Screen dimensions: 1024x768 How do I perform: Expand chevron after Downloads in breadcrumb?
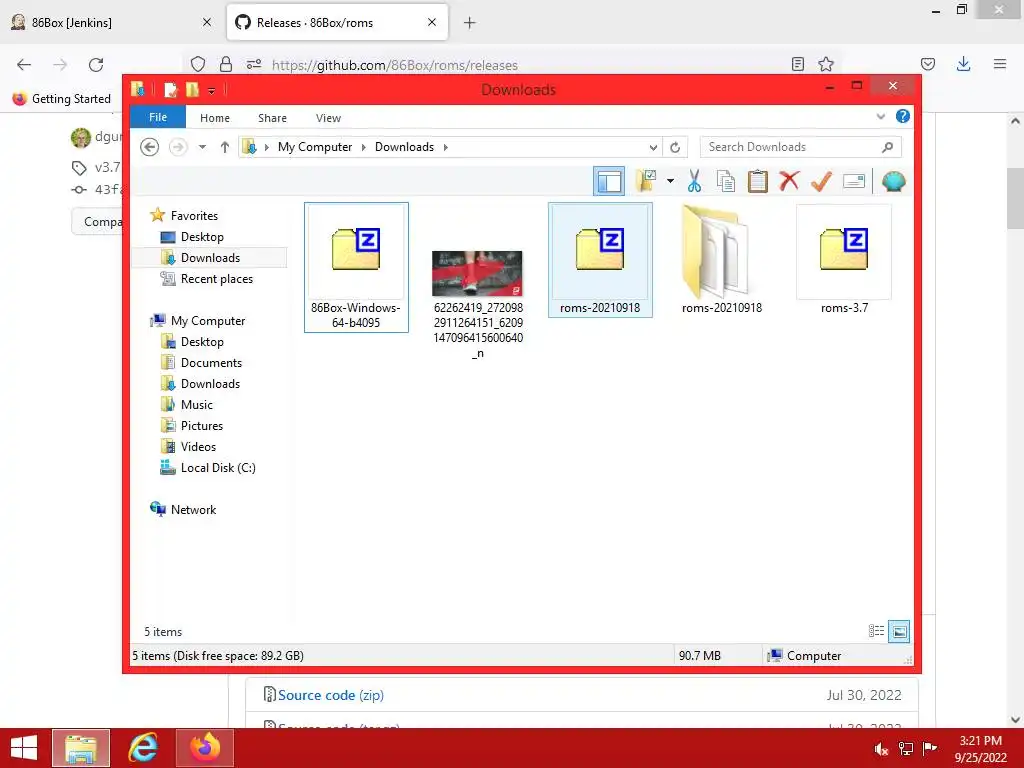pos(446,147)
